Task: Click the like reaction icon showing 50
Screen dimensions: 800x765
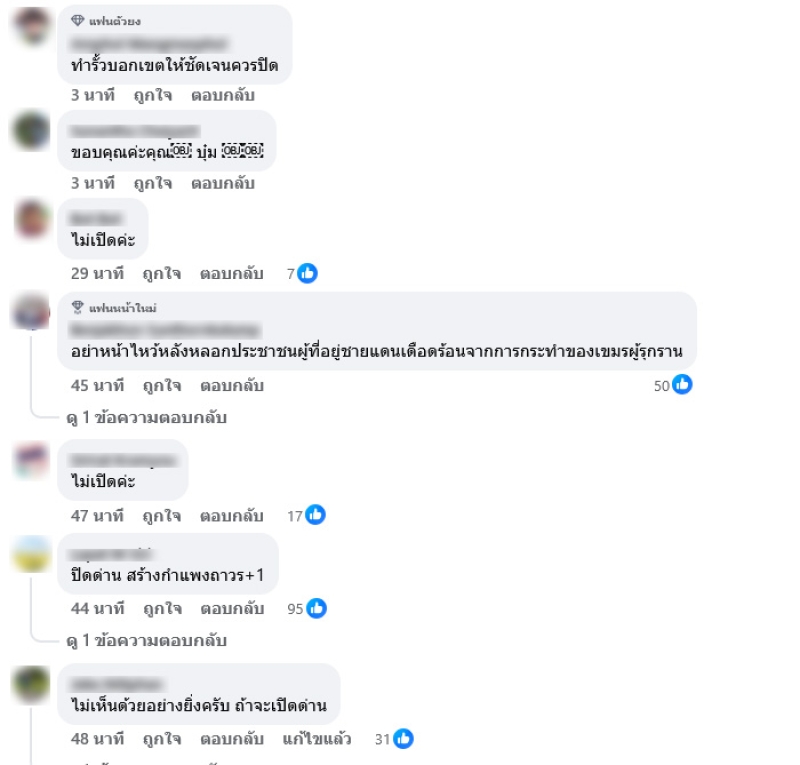Action: (682, 385)
